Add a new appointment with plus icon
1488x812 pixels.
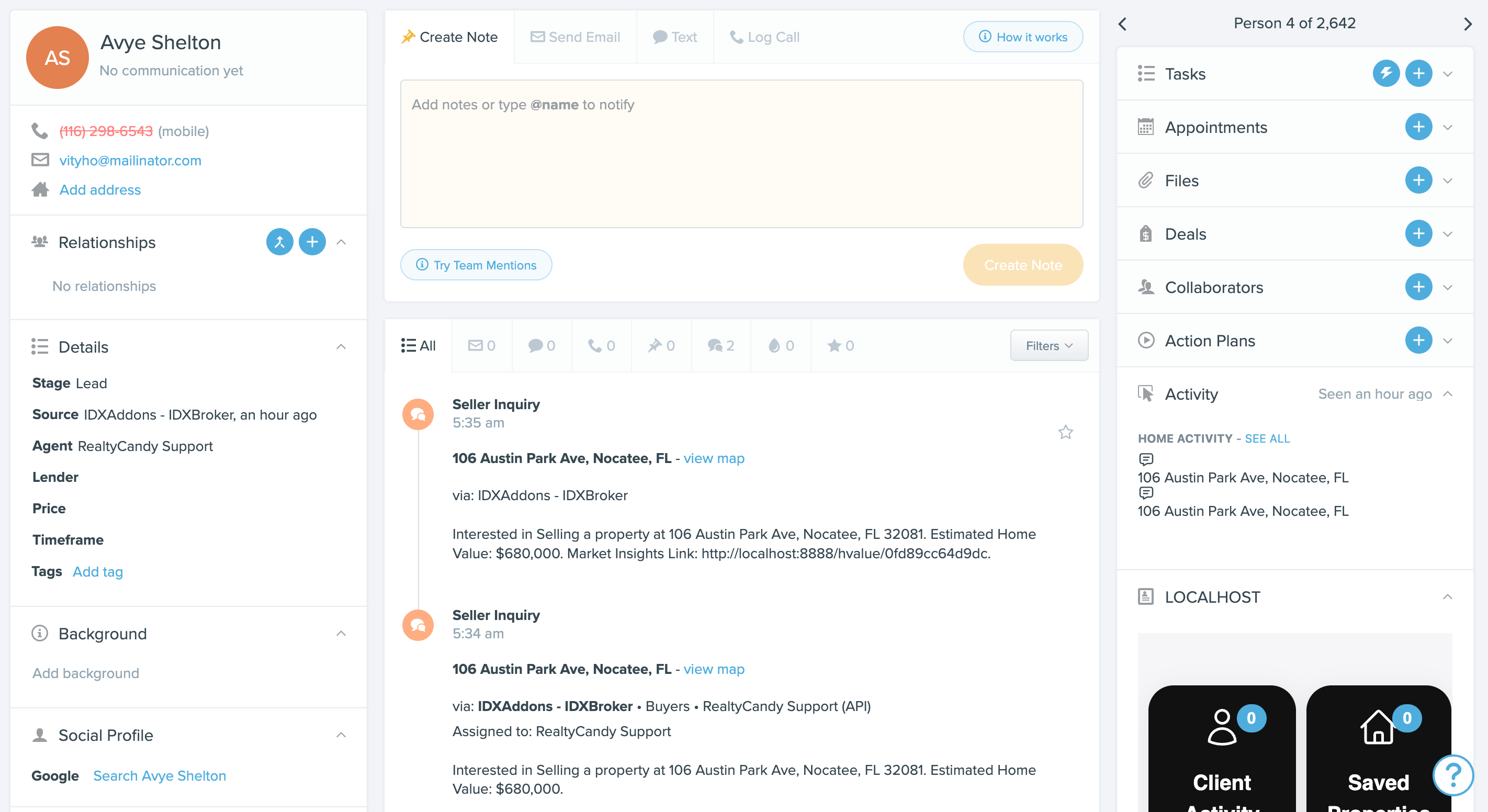tap(1418, 127)
